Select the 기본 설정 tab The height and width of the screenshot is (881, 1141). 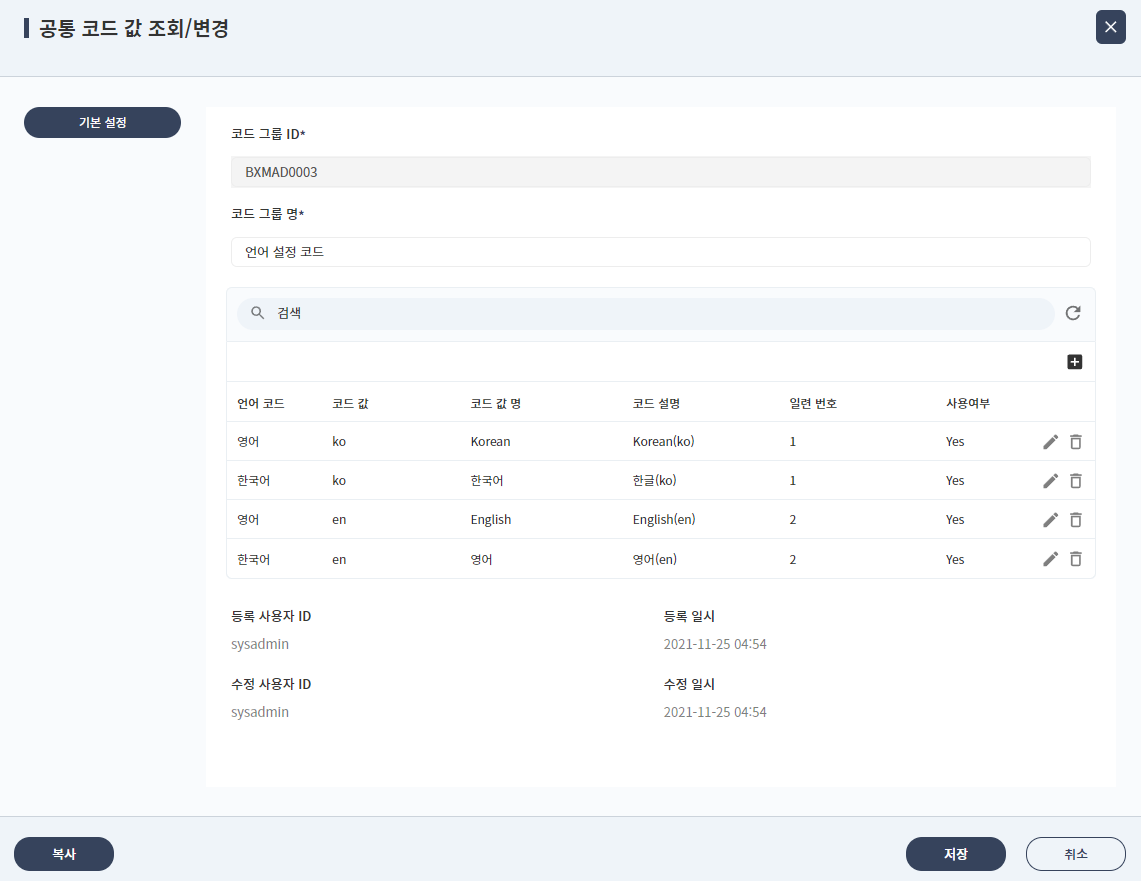coord(102,122)
